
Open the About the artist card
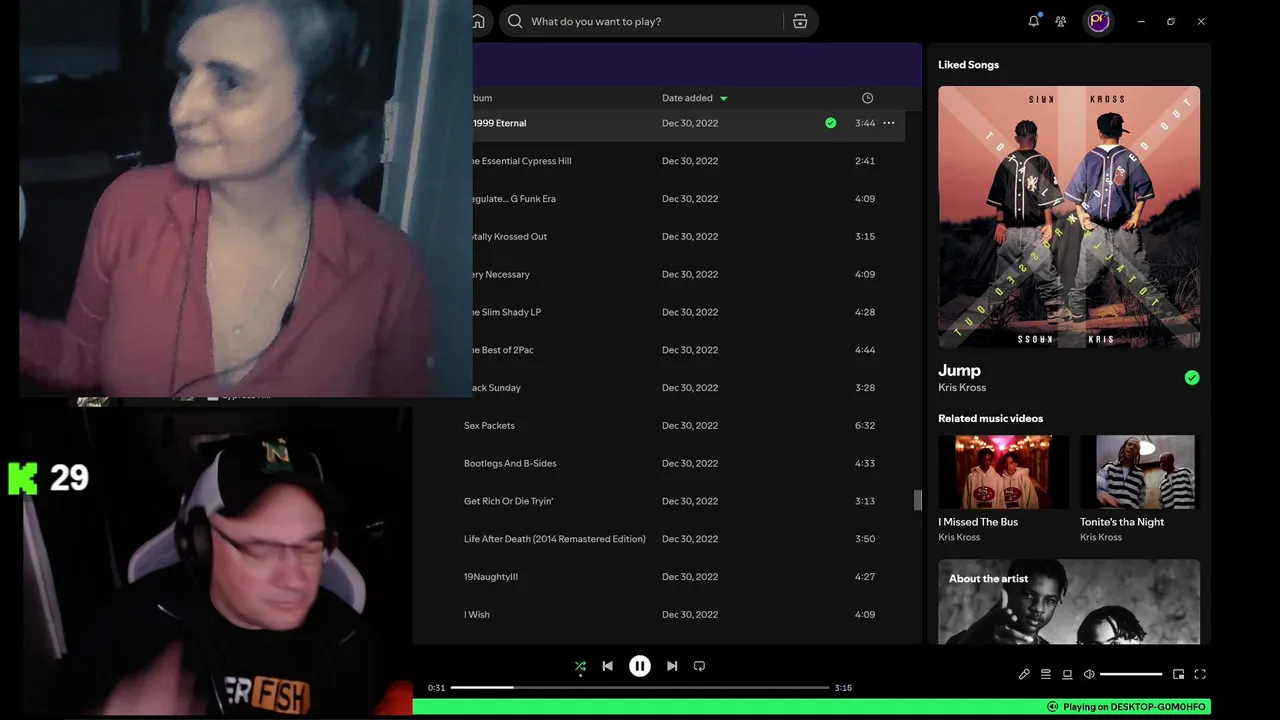[1069, 602]
